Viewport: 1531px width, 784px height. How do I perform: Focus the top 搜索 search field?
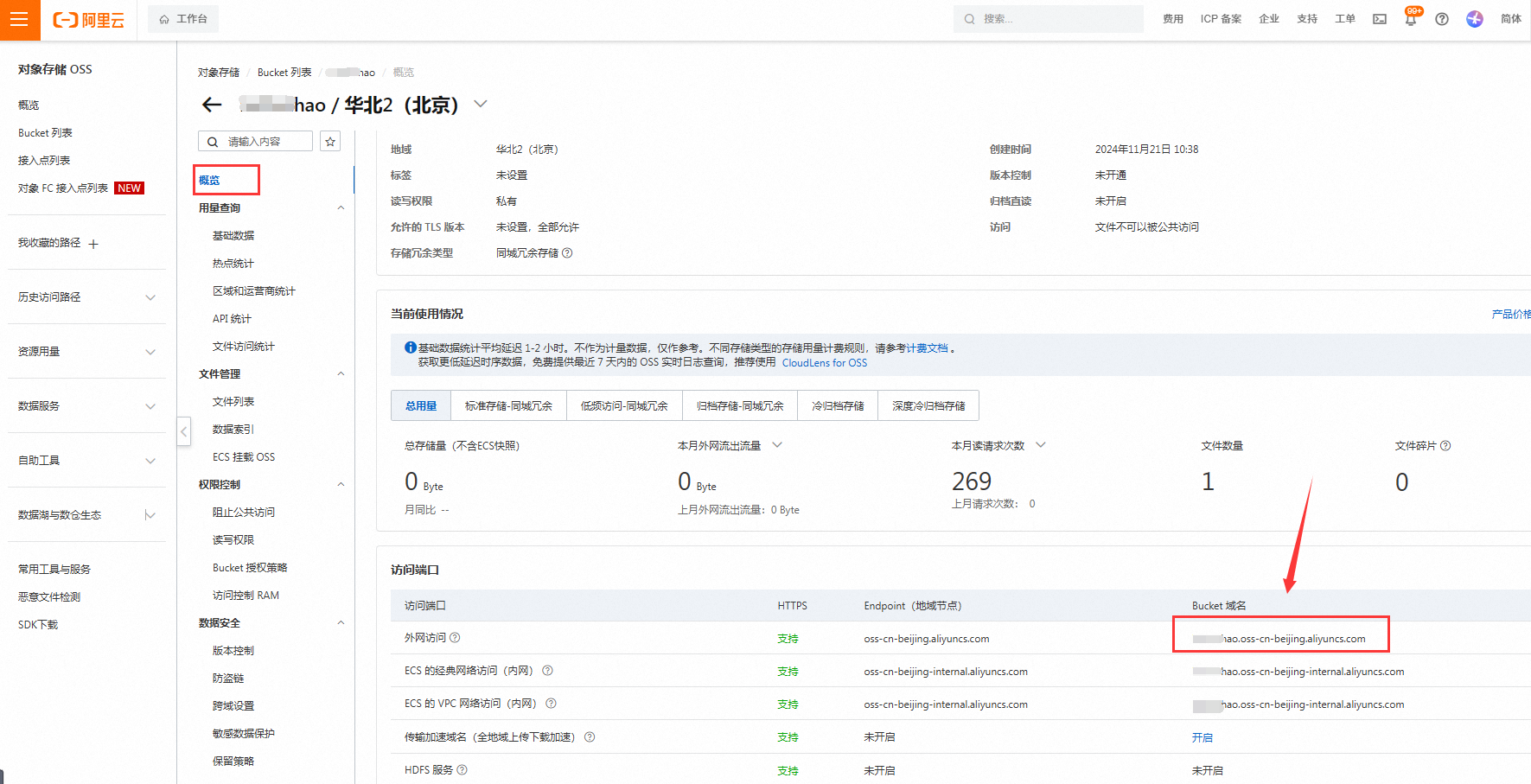pos(1048,19)
